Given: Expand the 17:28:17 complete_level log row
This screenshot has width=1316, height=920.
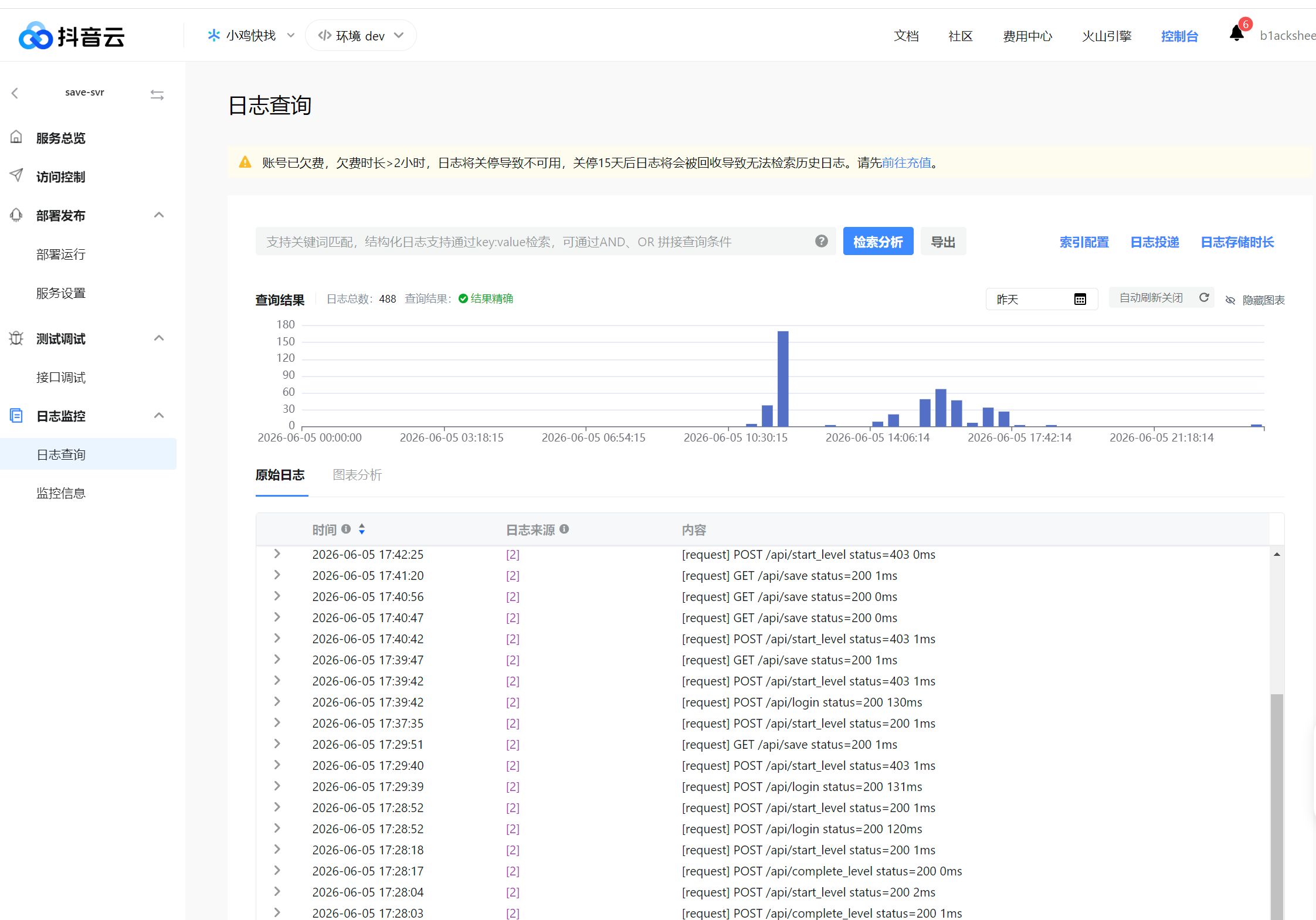Looking at the screenshot, I should pyautogui.click(x=277, y=870).
